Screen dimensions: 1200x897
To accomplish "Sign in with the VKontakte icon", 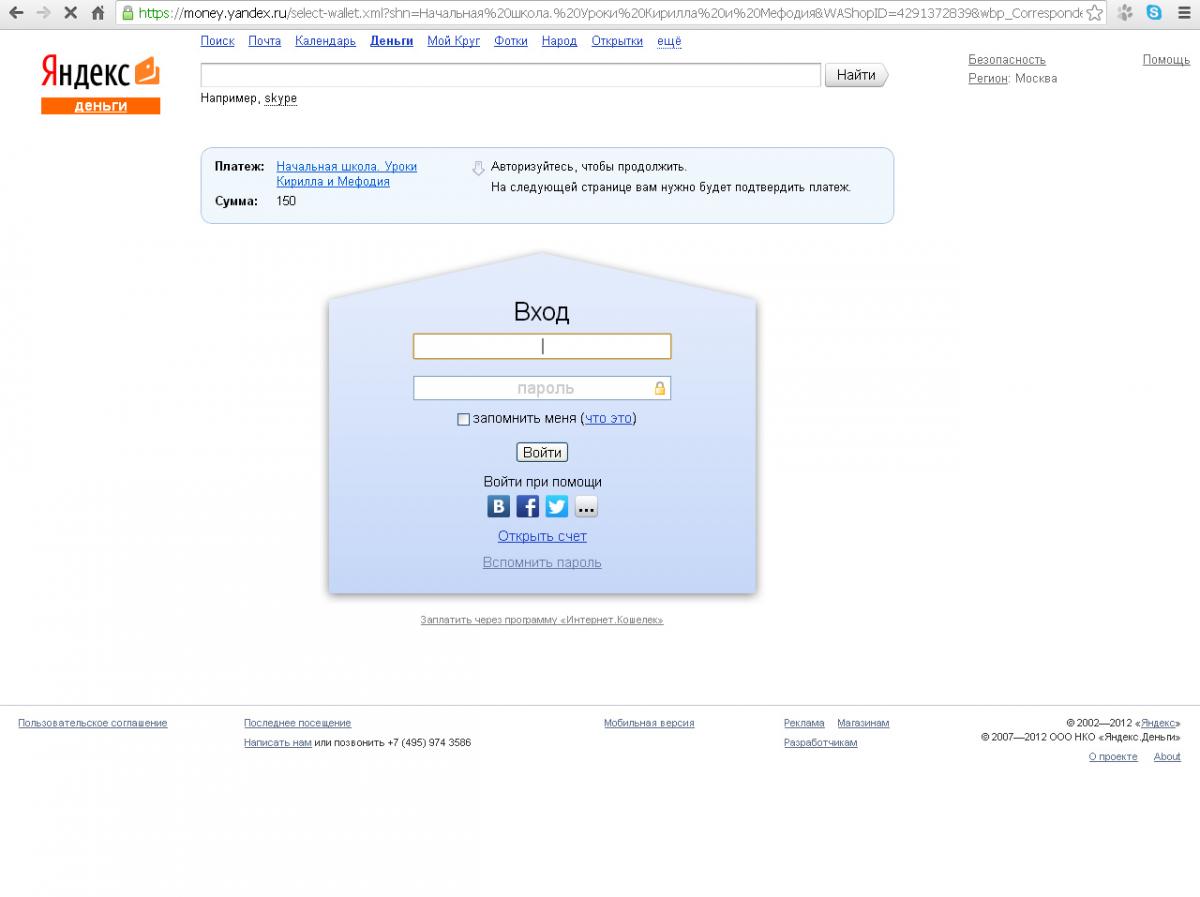I will click(498, 507).
